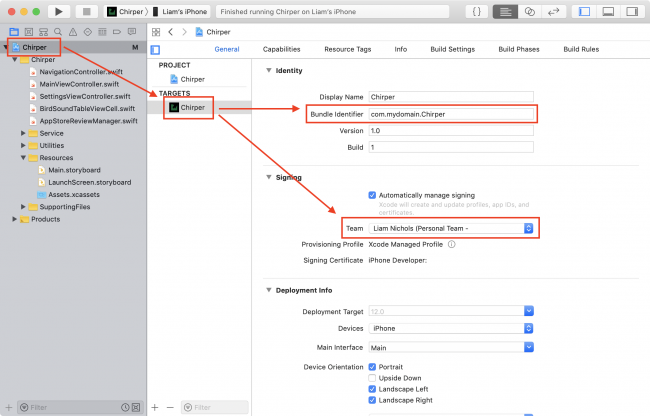The image size is (650, 416).
Task: Switch to the Resource Tags tab
Action: pos(348,49)
